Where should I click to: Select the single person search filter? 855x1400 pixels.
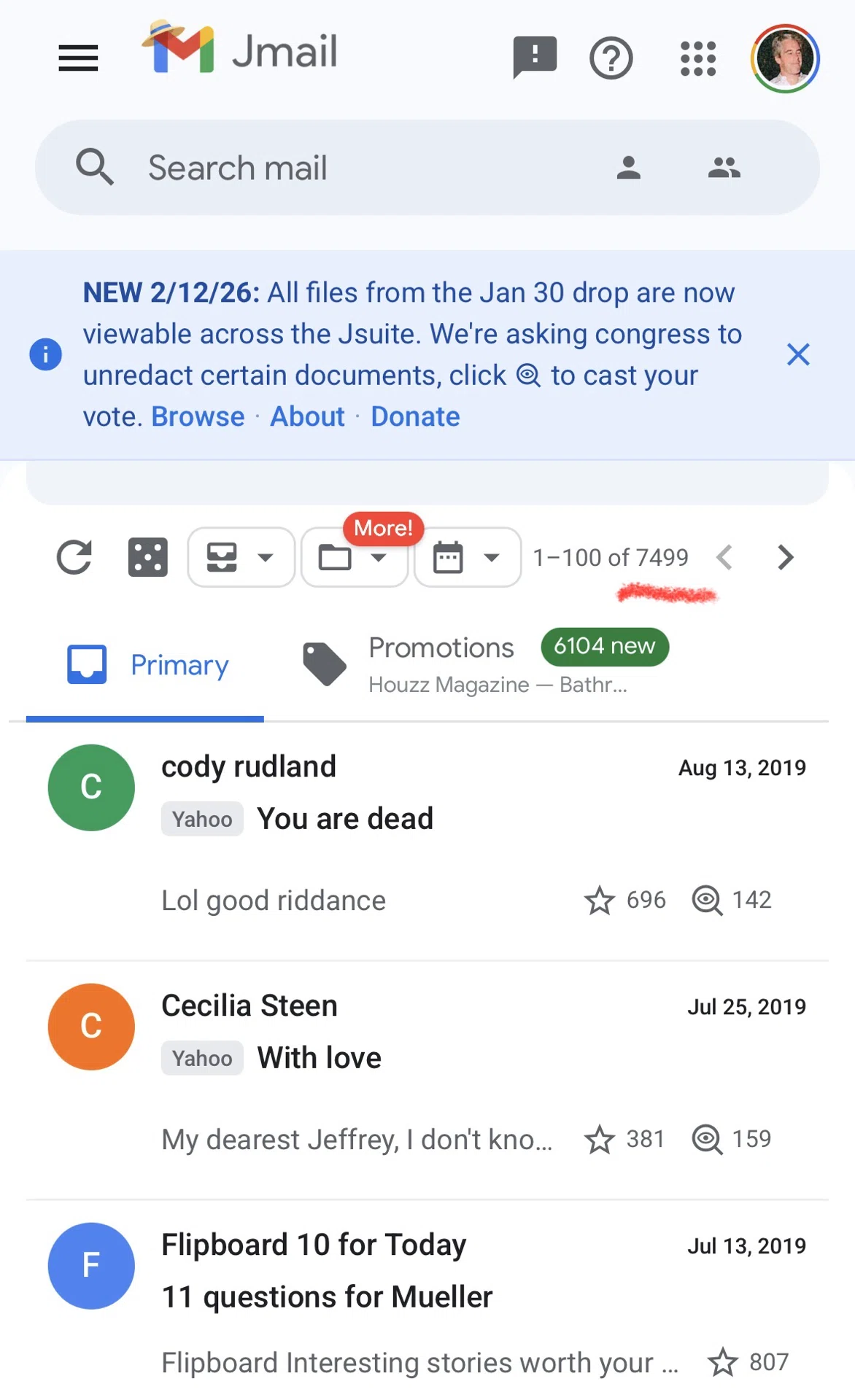click(x=628, y=168)
